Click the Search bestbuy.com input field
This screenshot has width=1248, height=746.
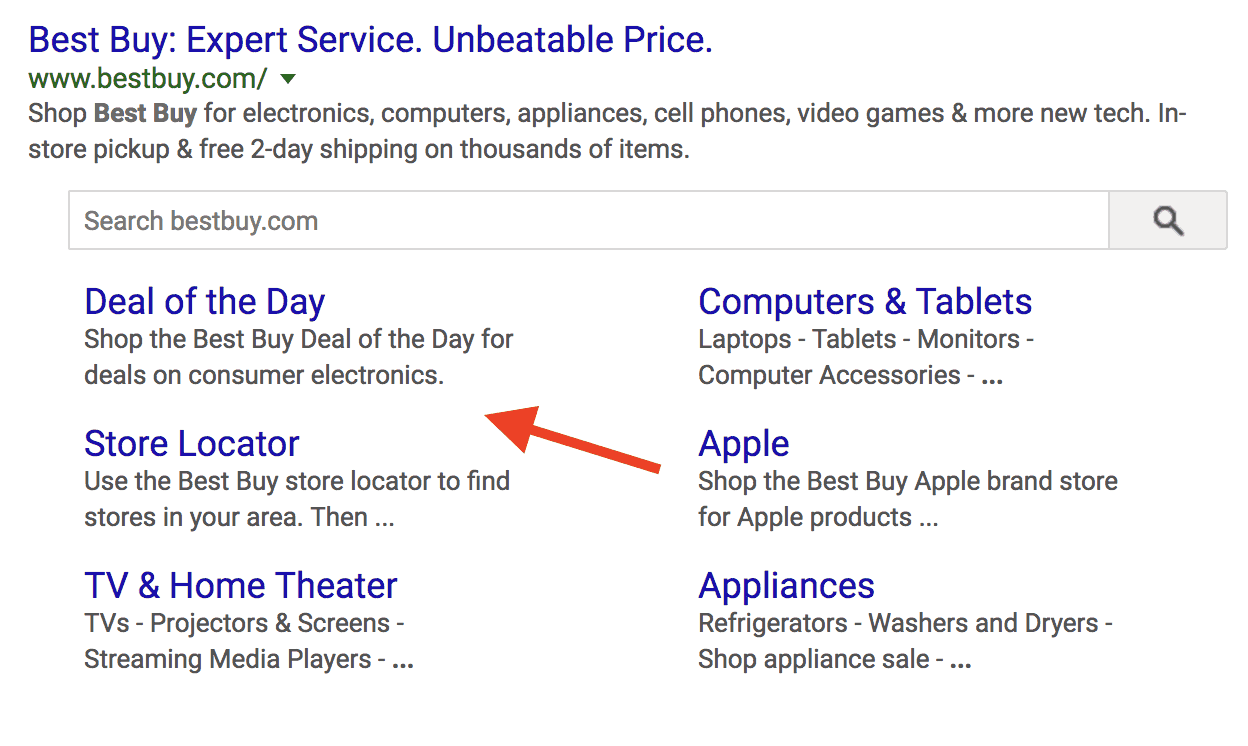click(588, 220)
